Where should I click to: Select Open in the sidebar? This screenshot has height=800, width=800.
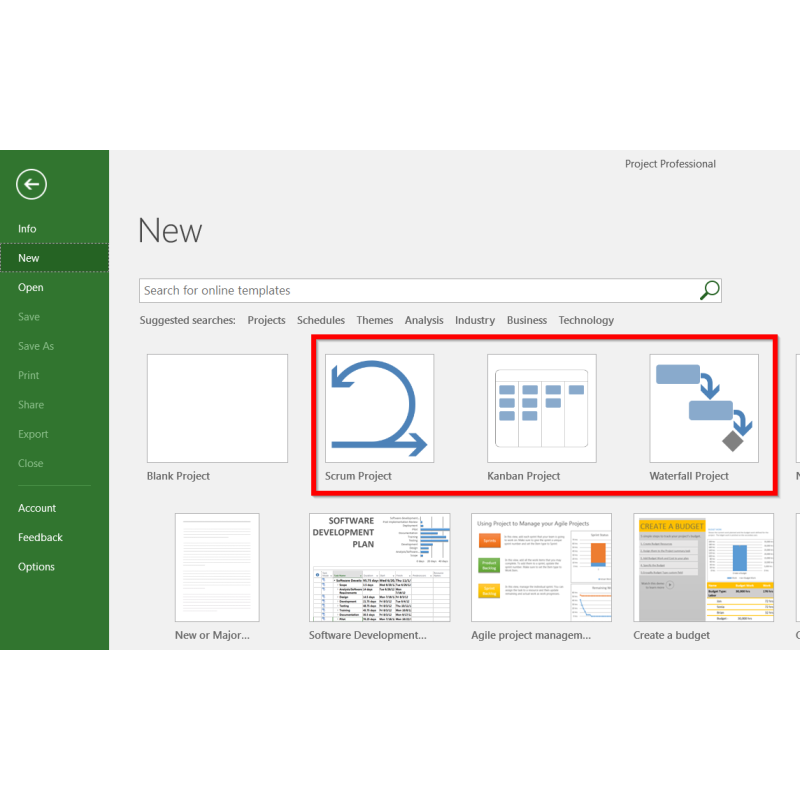(31, 287)
